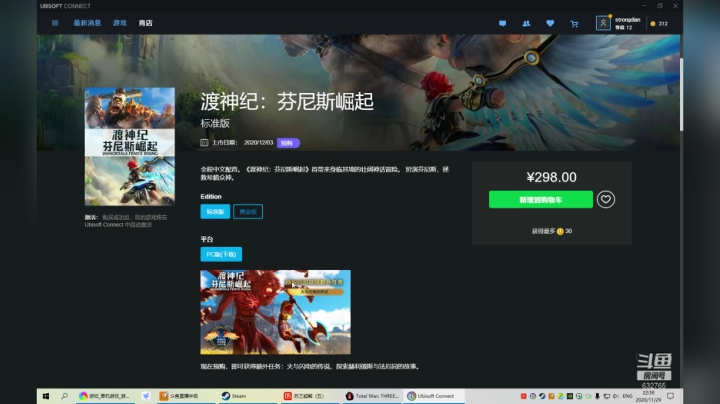
Task: Click the green add to cart button
Action: pos(540,200)
